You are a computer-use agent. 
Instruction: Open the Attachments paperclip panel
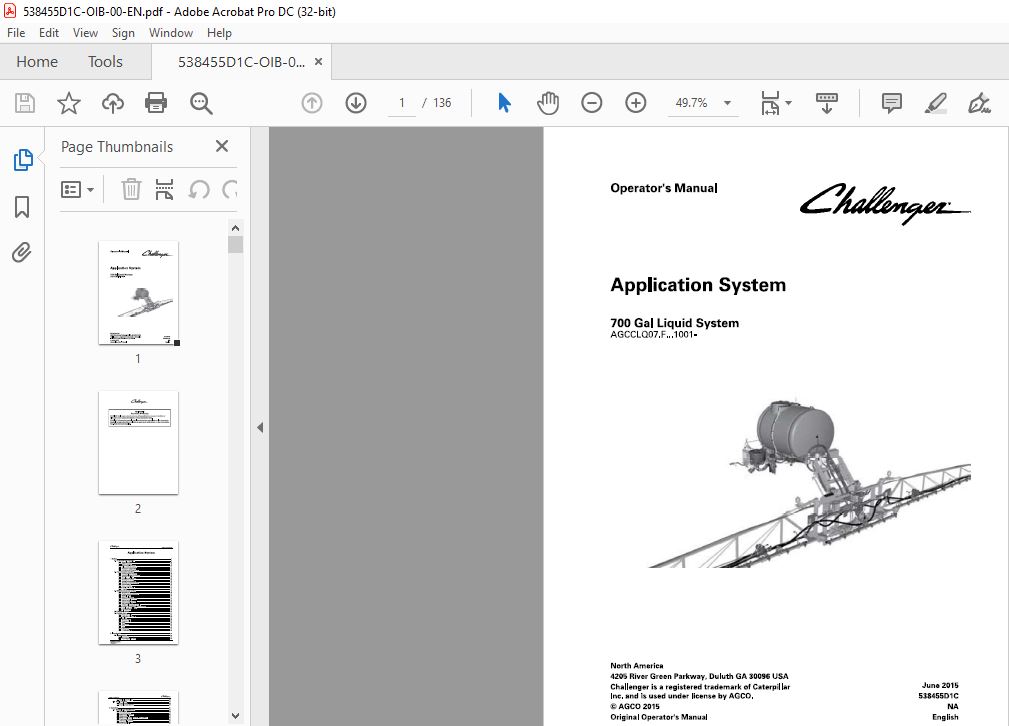click(x=22, y=252)
